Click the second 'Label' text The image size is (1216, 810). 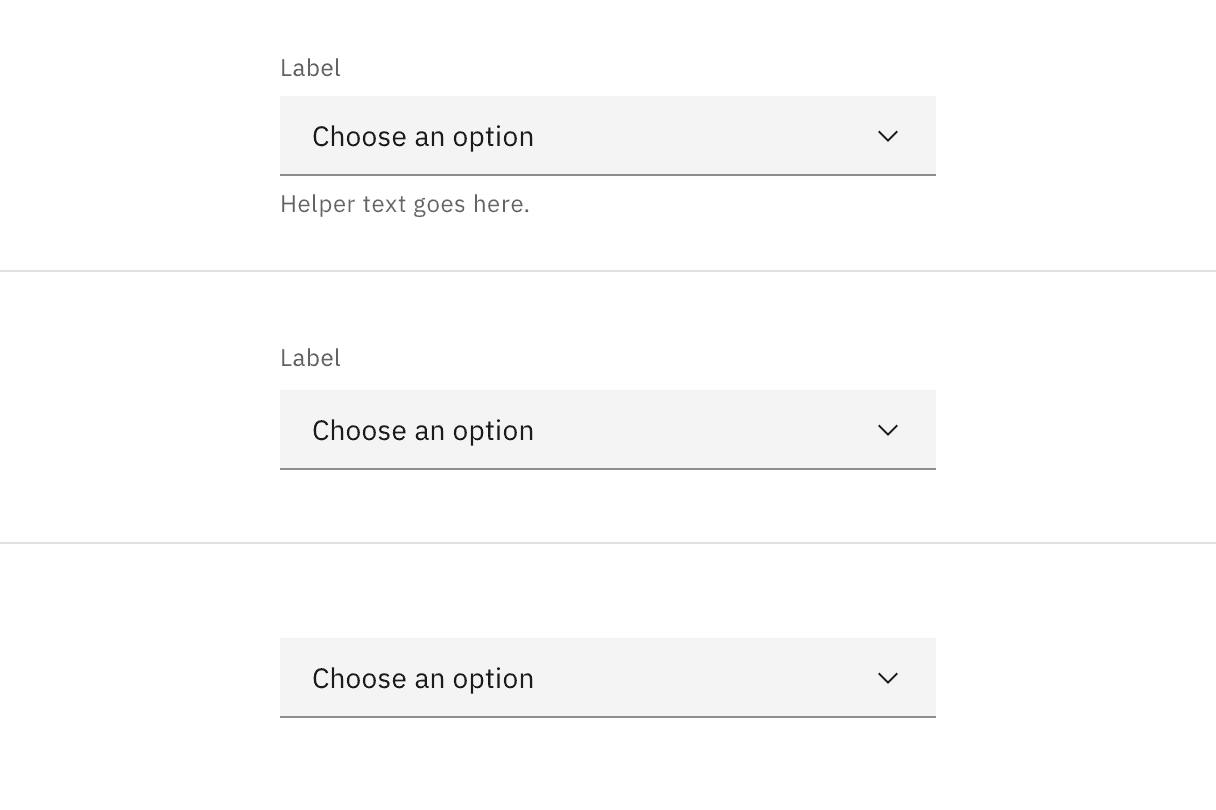tap(310, 358)
